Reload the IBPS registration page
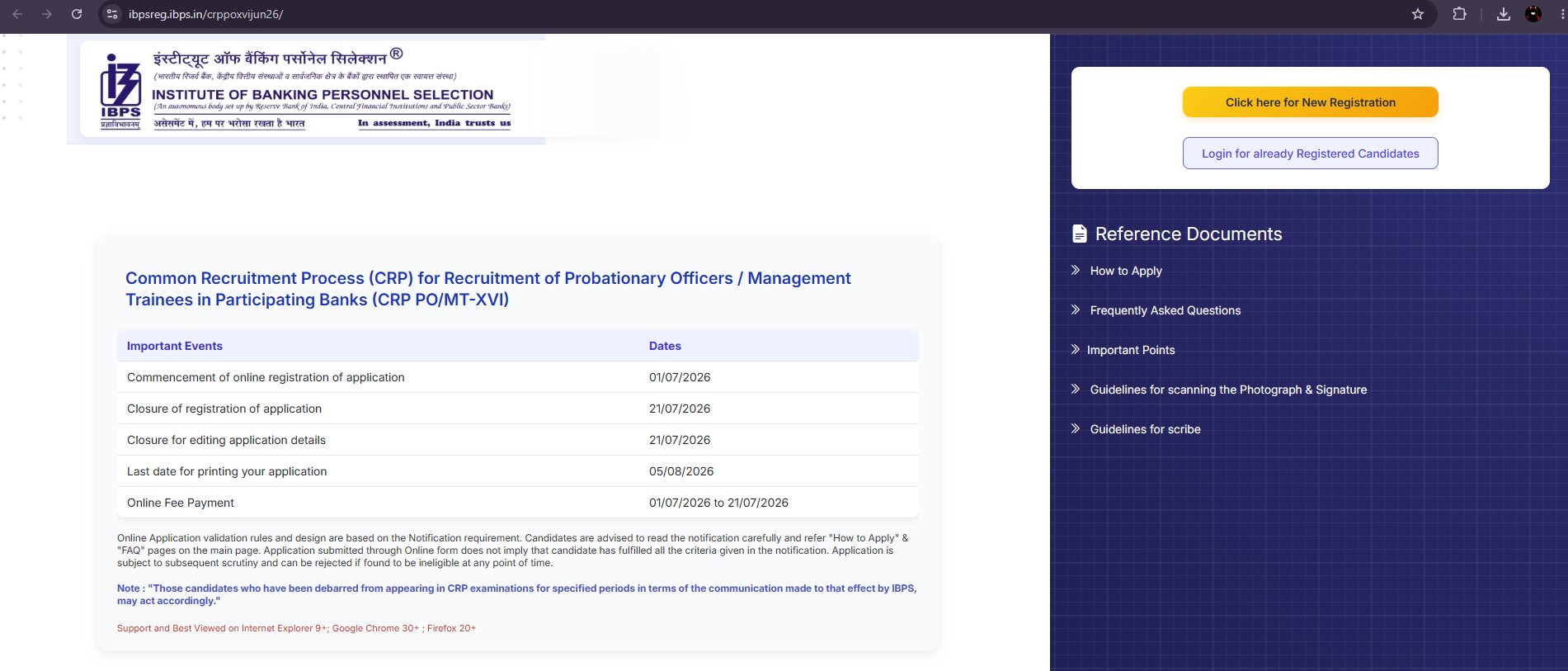 click(77, 14)
